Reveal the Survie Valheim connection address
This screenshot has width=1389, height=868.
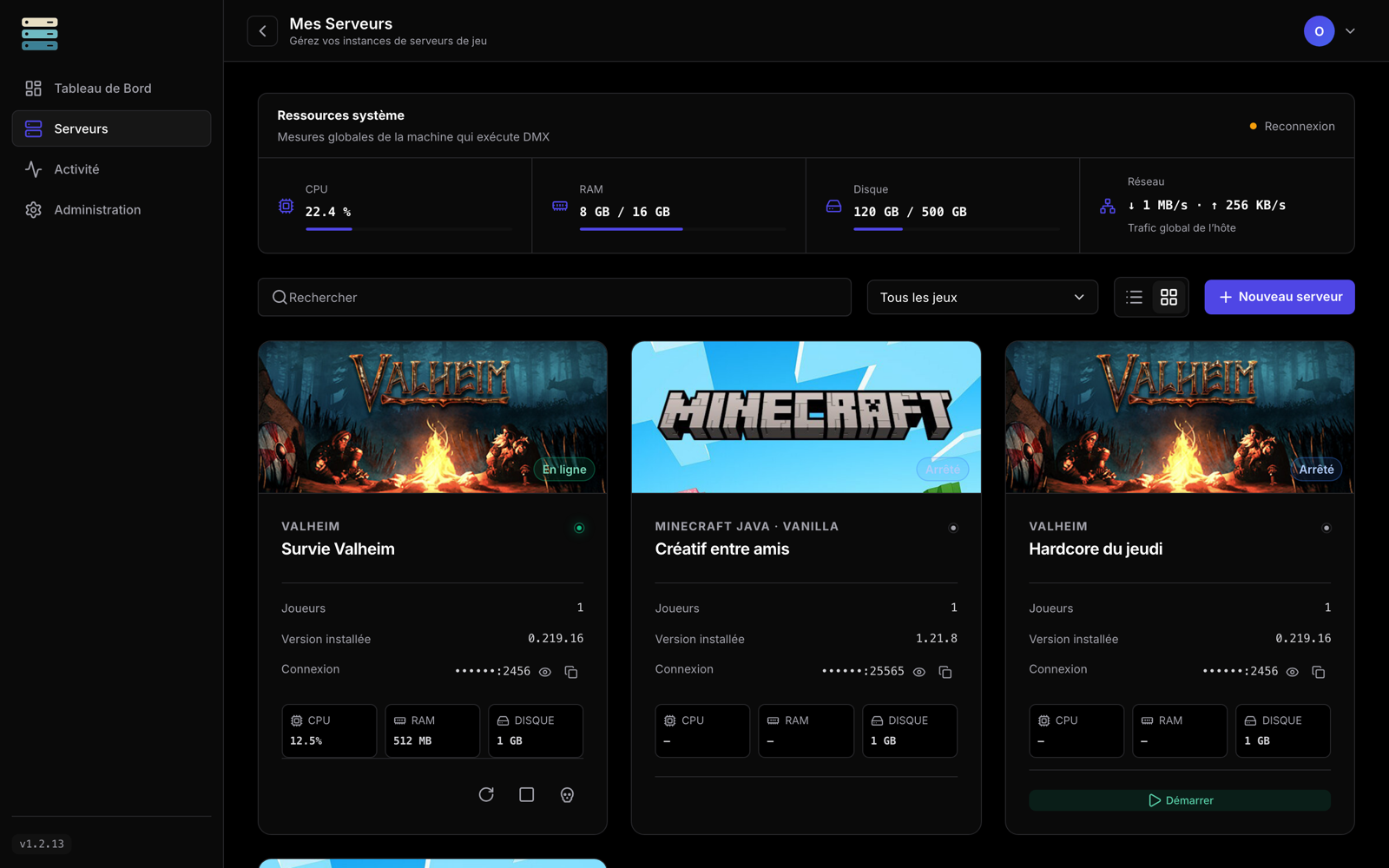545,672
